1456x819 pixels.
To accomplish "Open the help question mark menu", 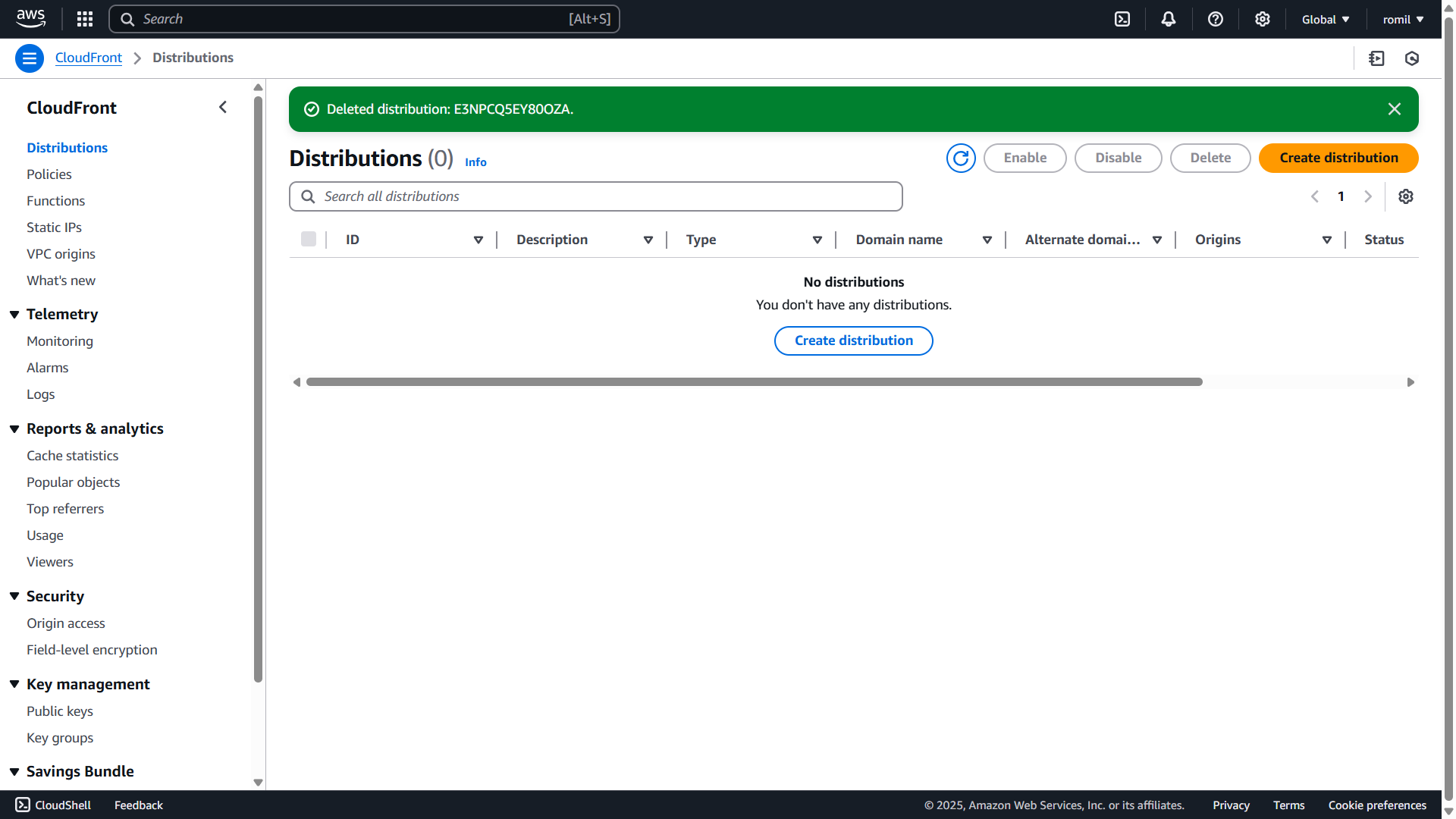I will pyautogui.click(x=1216, y=19).
